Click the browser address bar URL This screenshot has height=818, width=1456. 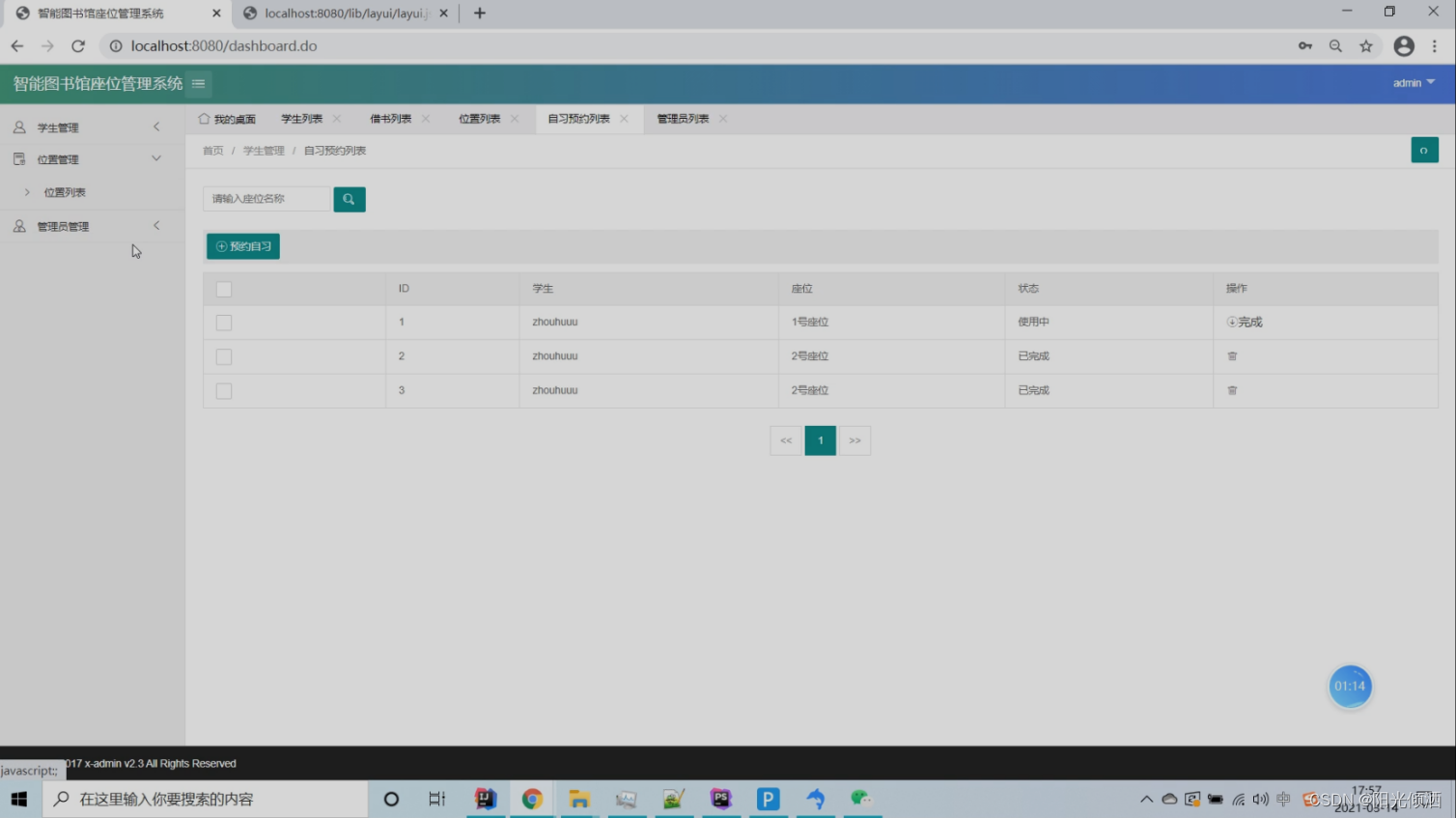224,45
